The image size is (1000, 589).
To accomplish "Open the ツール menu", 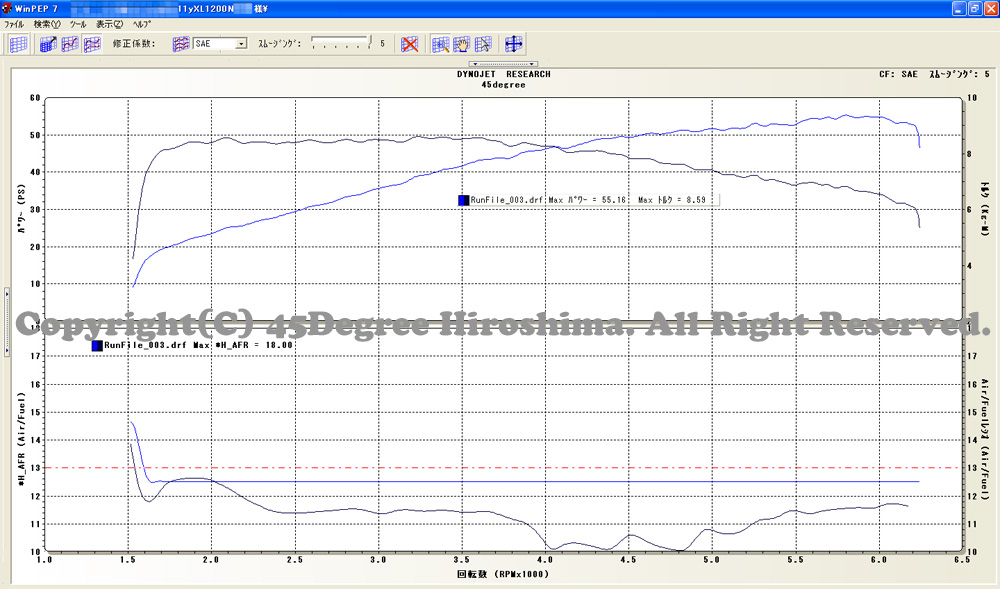I will [78, 23].
